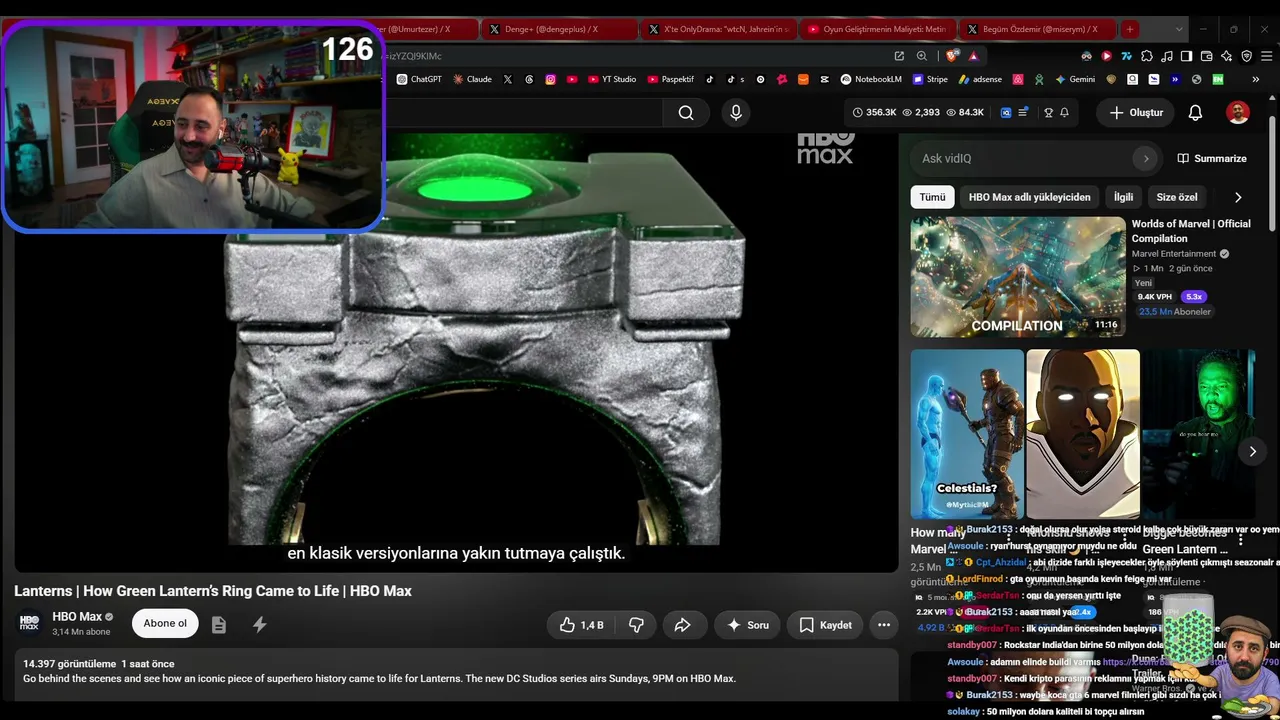This screenshot has height=720, width=1280.
Task: Show more filter chips with the right arrow
Action: (1238, 197)
